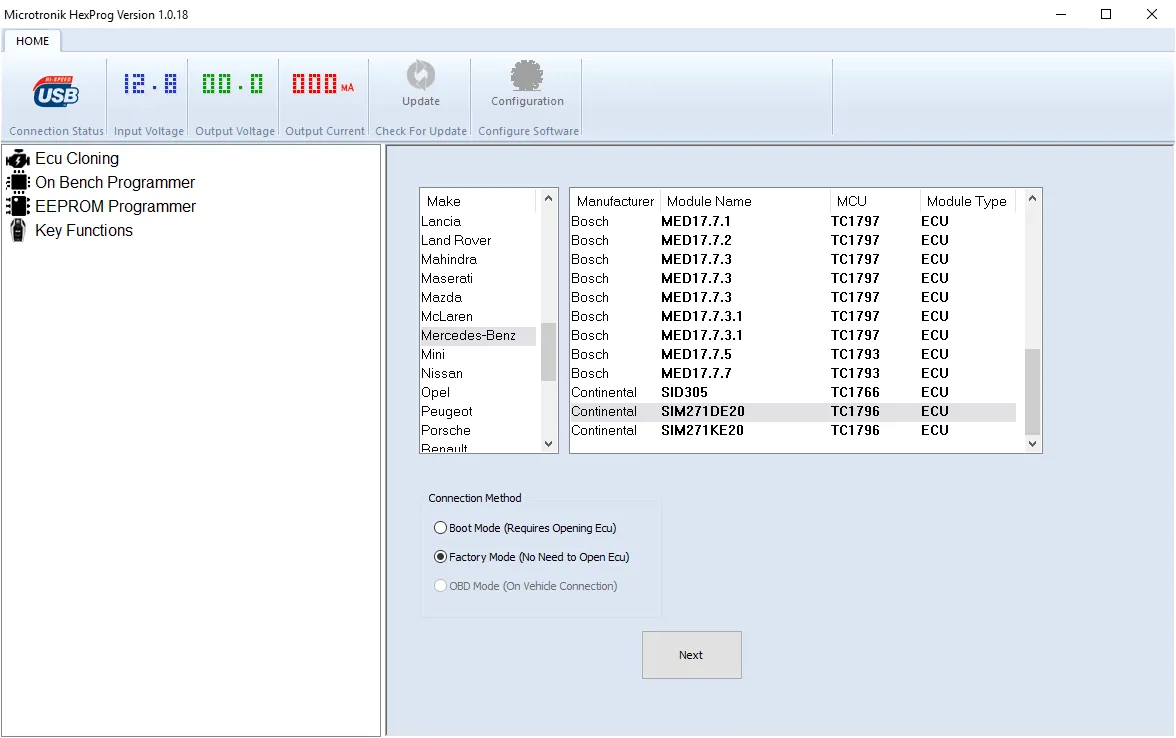Viewport: 1176px width, 738px height.
Task: Select Lancia in the Make list
Action: [x=478, y=221]
